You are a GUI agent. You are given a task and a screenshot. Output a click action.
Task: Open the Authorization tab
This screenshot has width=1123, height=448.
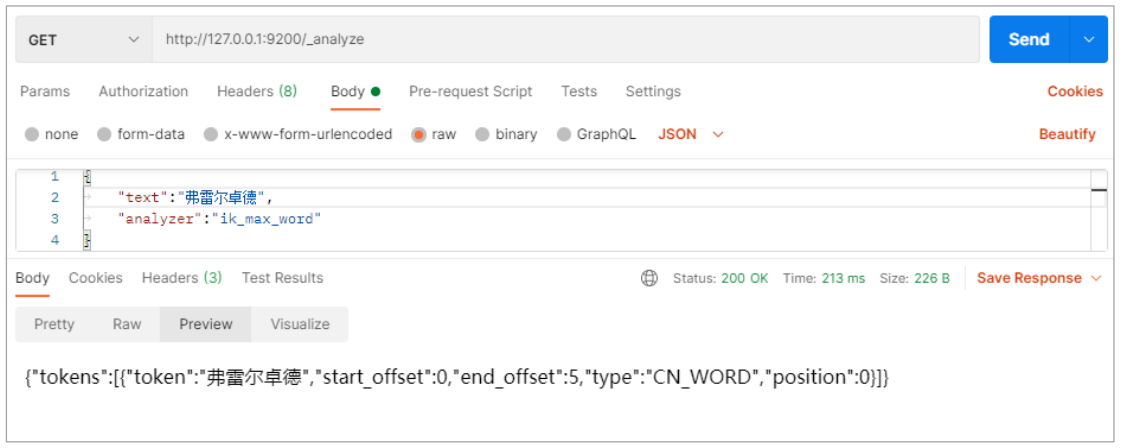[x=143, y=91]
